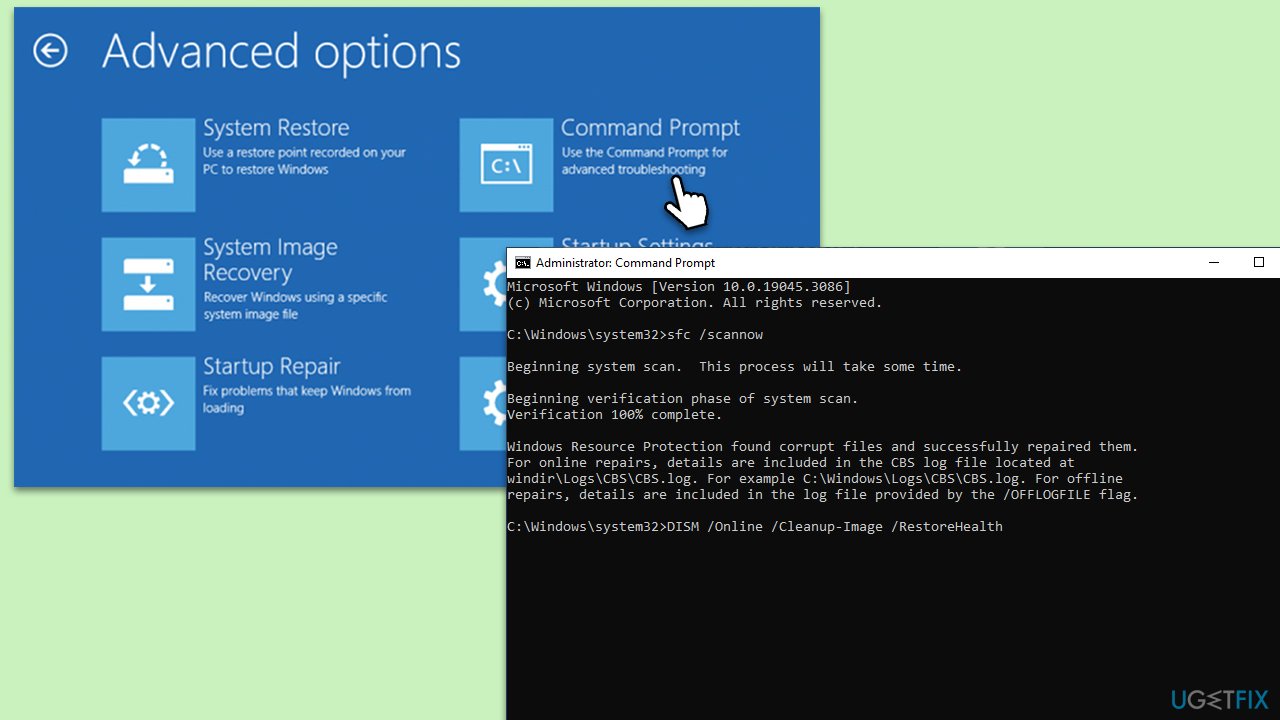This screenshot has width=1280, height=720.
Task: Click 'Recover Windows using a specific' description
Action: (295, 305)
